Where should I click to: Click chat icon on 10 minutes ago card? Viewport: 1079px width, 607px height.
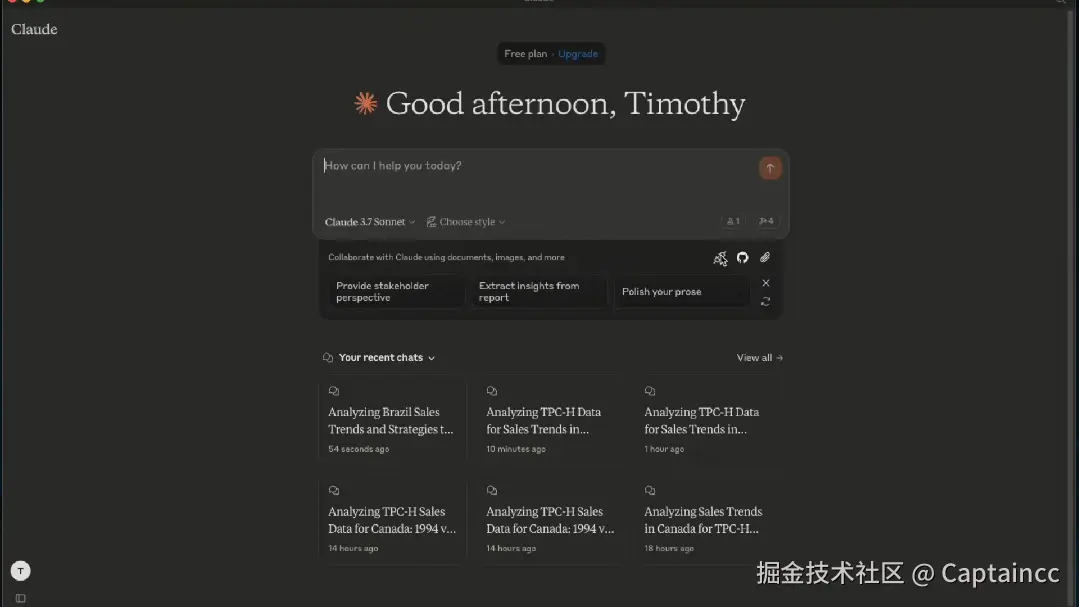(x=491, y=391)
